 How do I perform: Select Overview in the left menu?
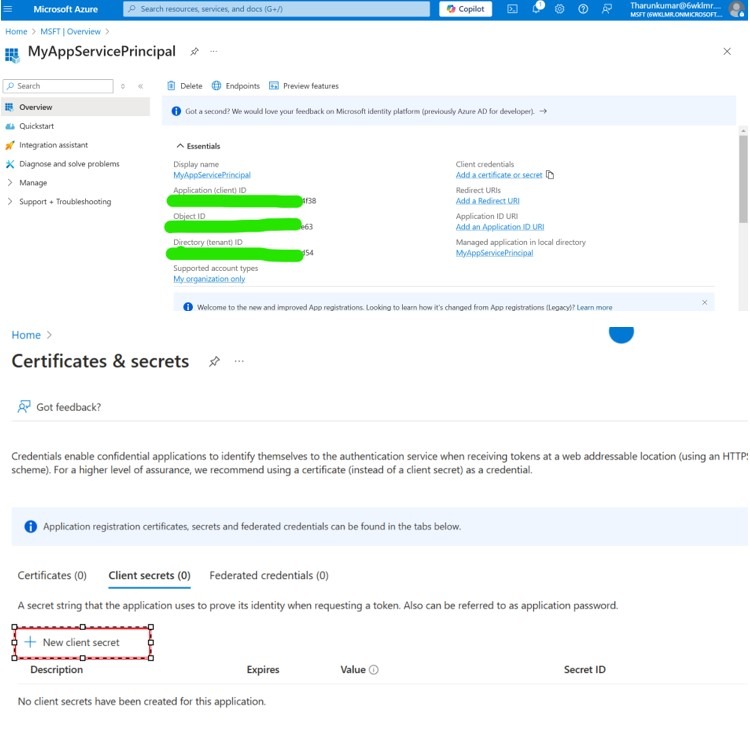pyautogui.click(x=76, y=107)
